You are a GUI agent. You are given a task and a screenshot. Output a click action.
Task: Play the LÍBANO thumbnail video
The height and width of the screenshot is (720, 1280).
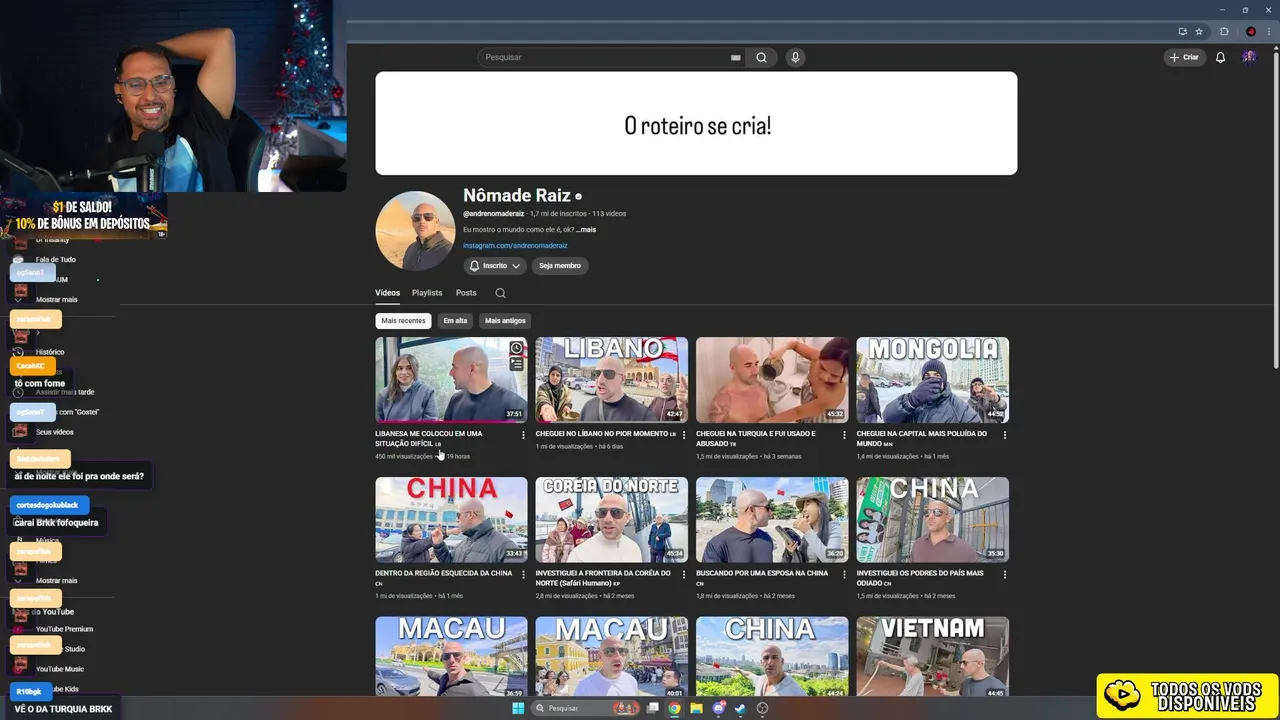[x=611, y=380]
